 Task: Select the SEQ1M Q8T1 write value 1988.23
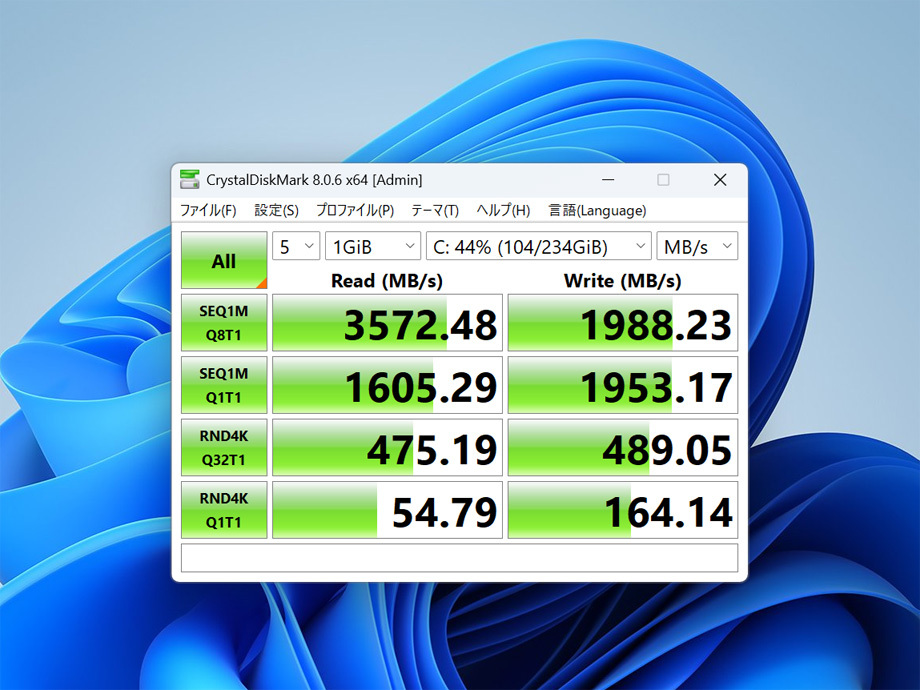[x=623, y=323]
